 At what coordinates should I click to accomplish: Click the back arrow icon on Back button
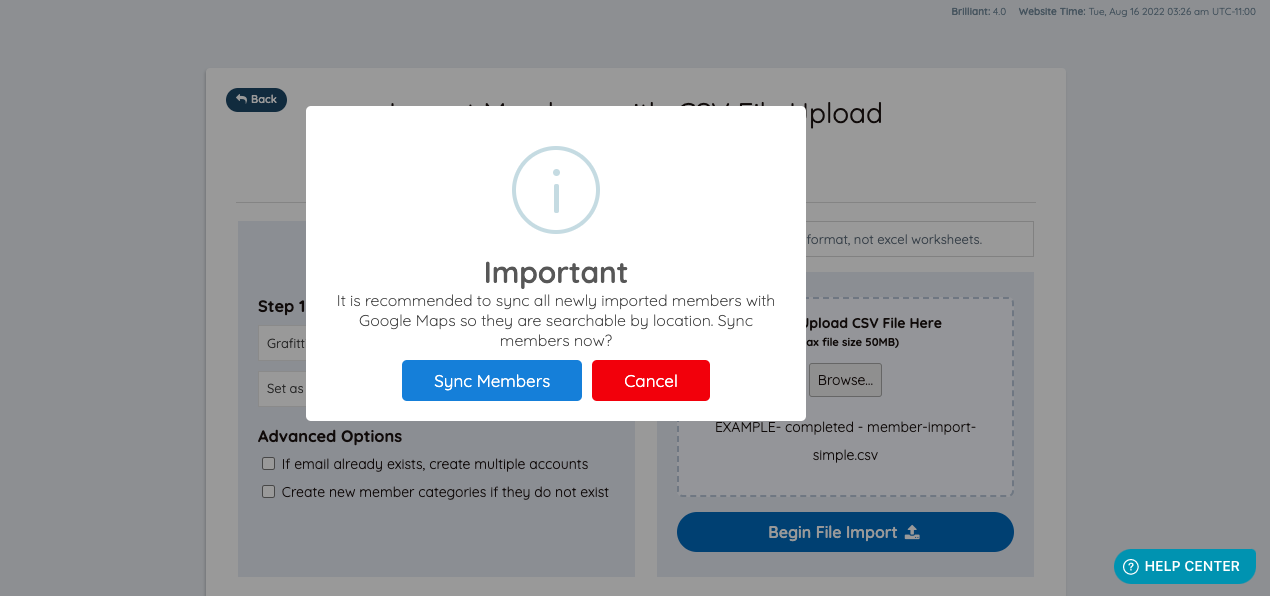(x=241, y=99)
